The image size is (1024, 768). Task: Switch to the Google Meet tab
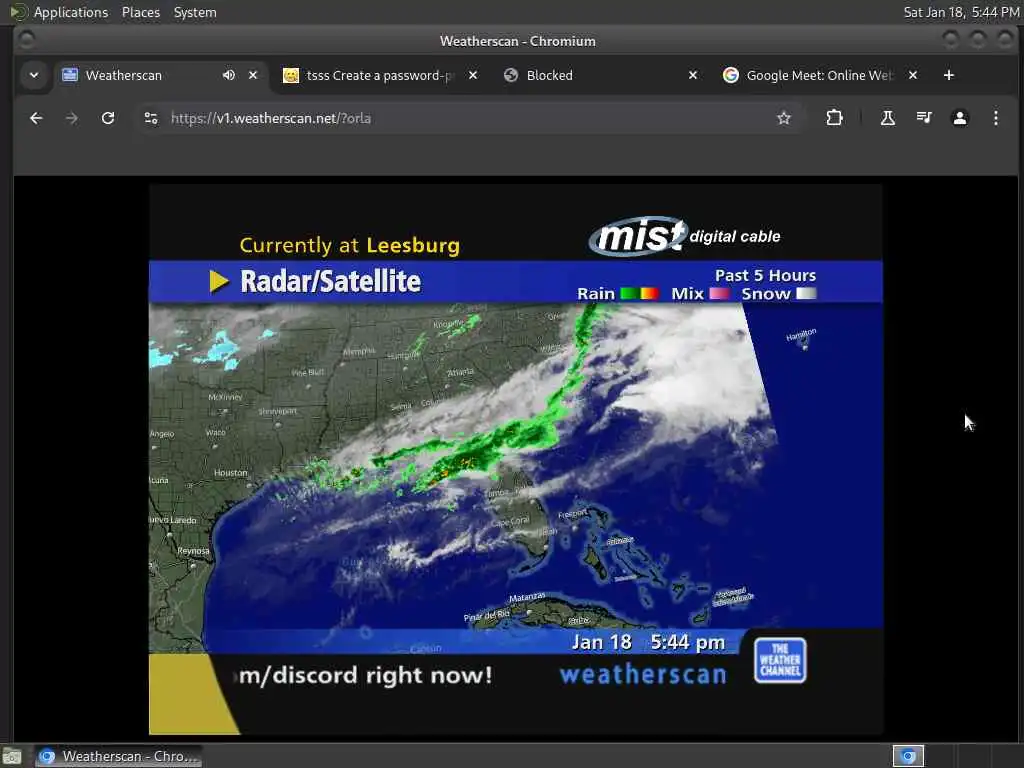[x=820, y=75]
